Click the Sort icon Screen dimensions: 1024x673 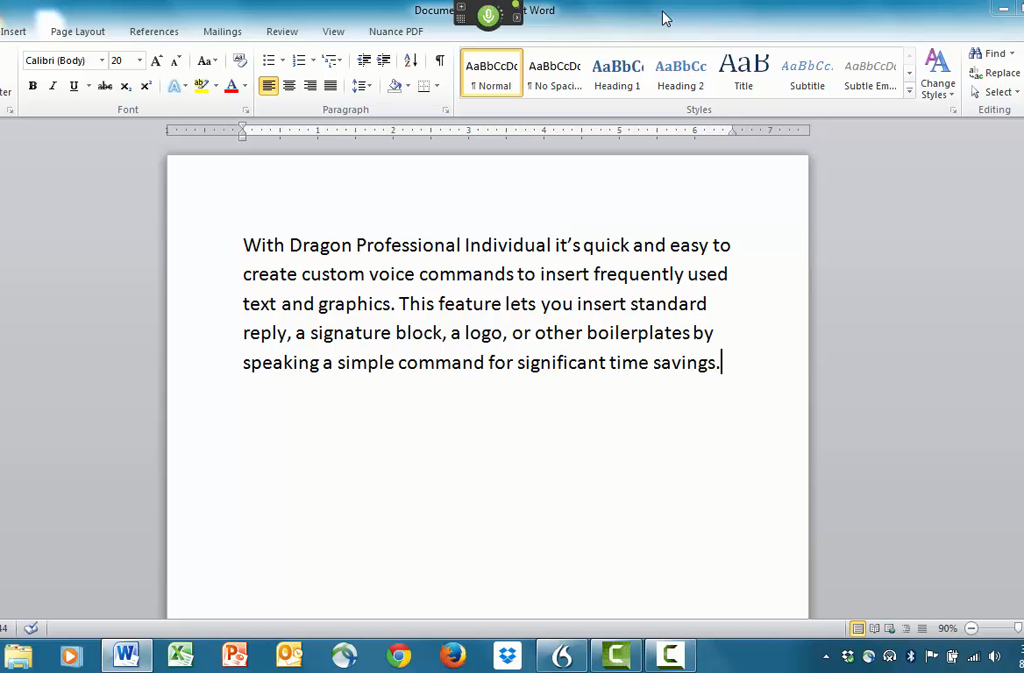point(411,61)
